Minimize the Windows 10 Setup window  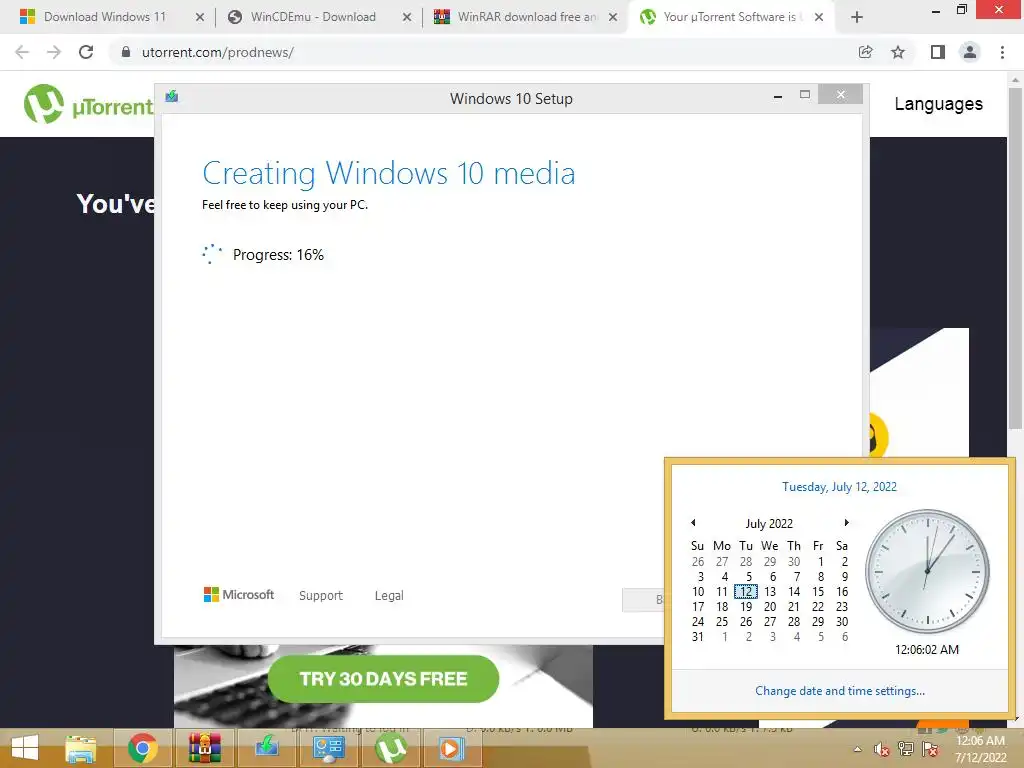click(x=778, y=96)
